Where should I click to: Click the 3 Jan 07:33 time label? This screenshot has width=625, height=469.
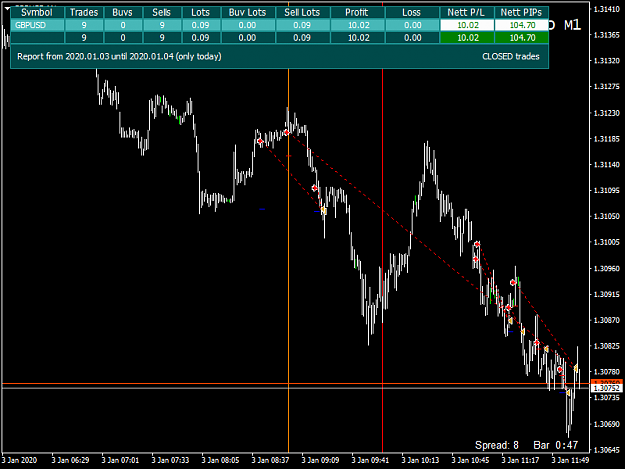pyautogui.click(x=170, y=460)
